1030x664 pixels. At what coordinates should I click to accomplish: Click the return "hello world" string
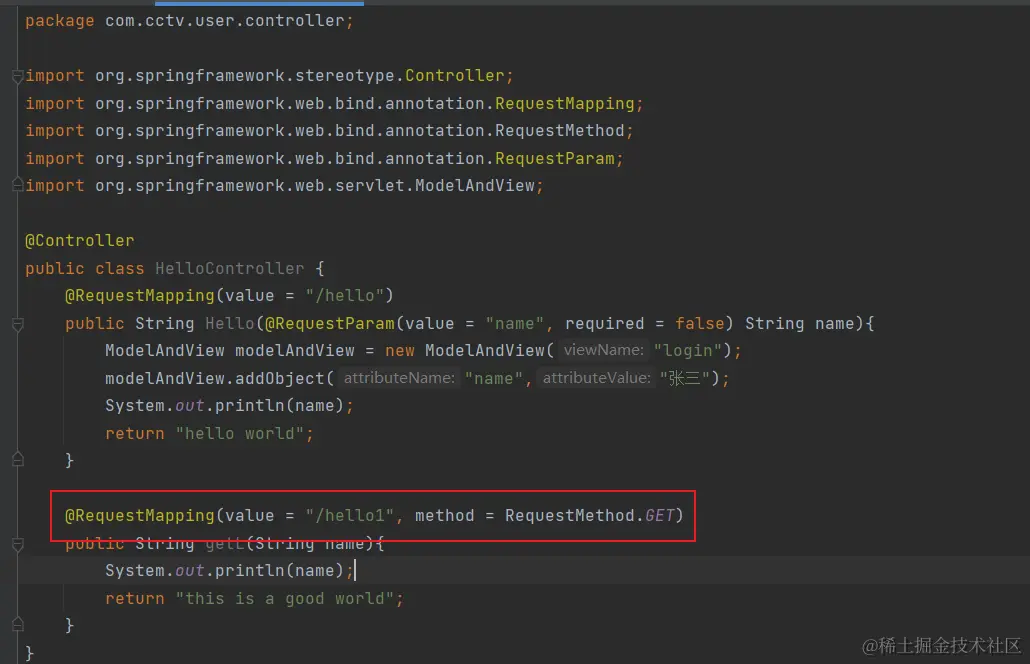[239, 433]
